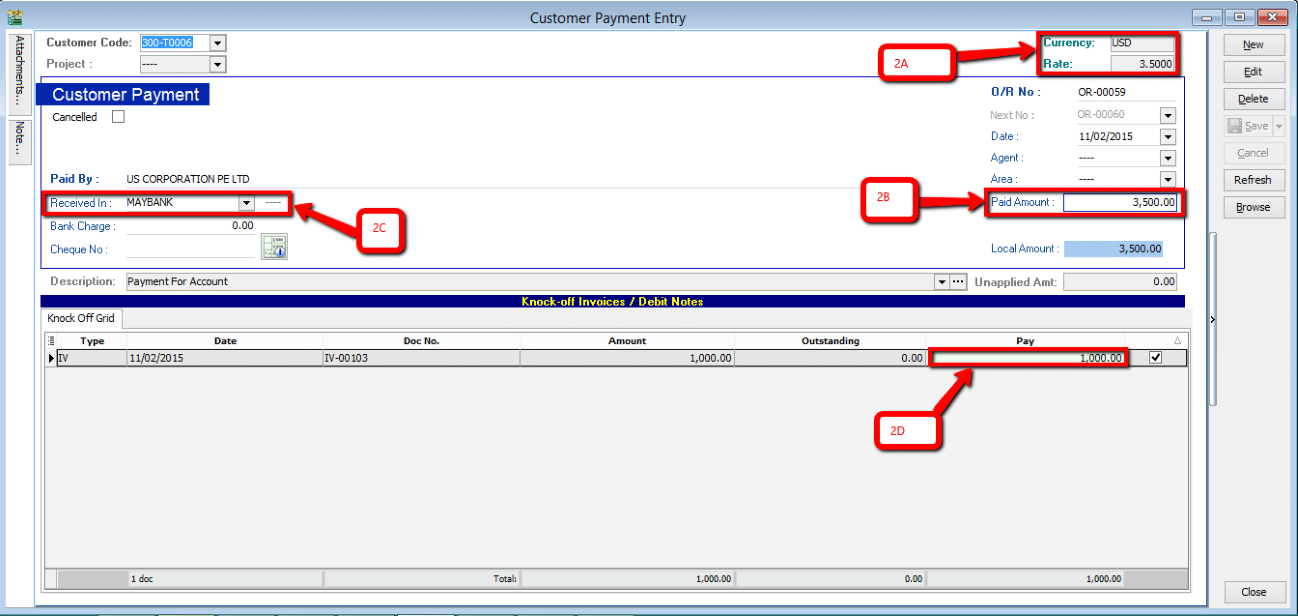
Task: Collapse the side panel using the arrow handle
Action: (1213, 319)
